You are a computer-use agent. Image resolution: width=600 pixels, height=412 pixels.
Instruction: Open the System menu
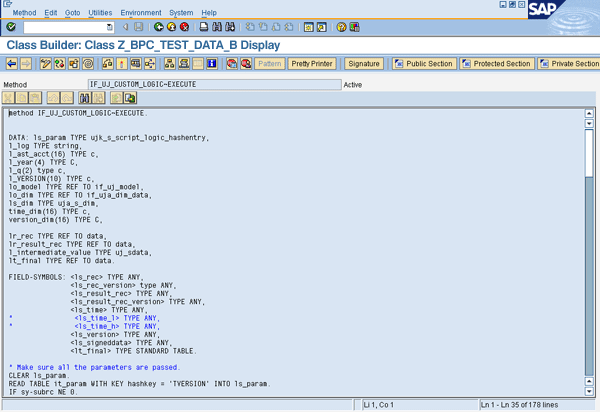tap(181, 13)
